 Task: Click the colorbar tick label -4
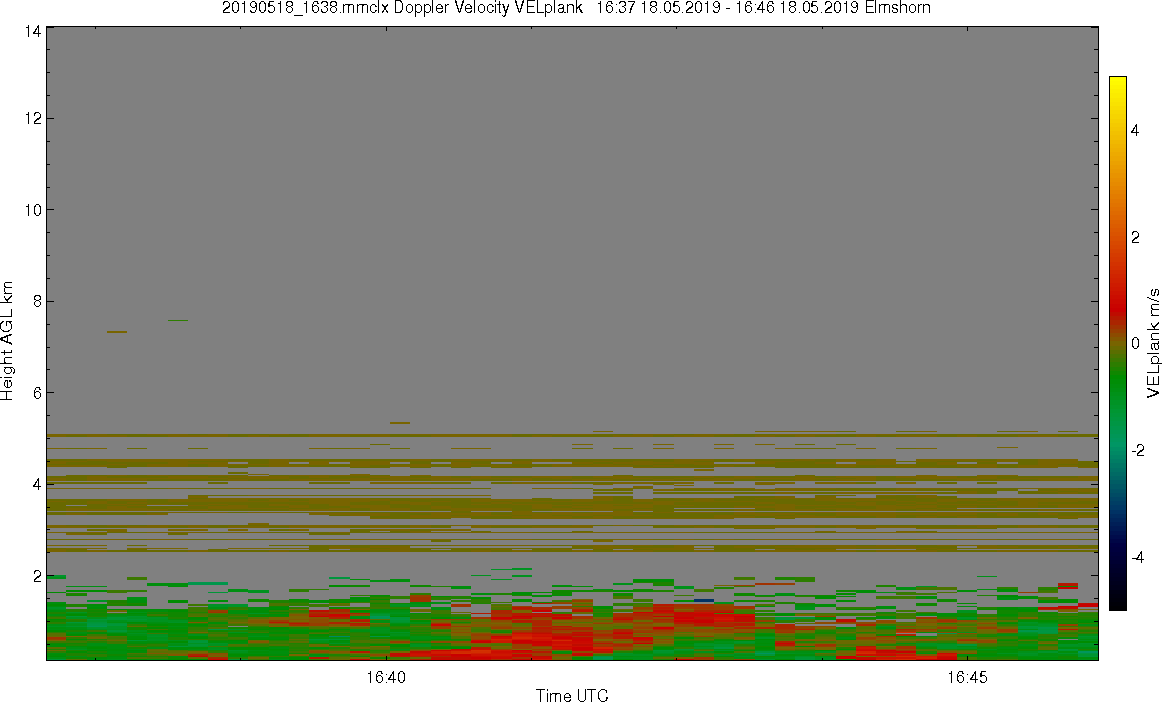[1138, 557]
